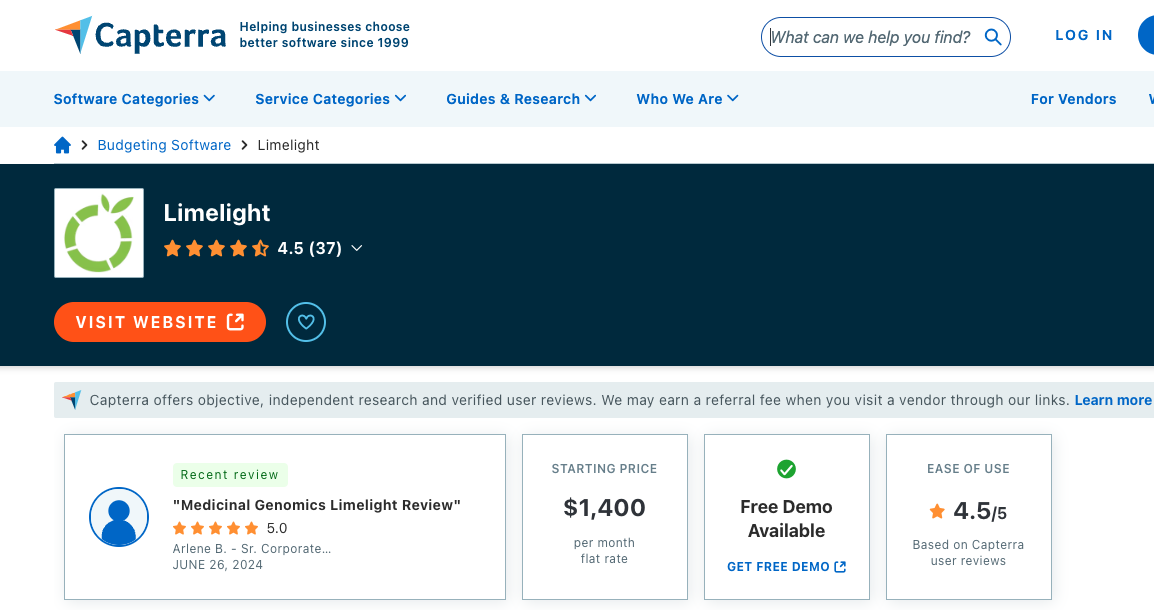Click GET FREE DEMO

coord(786,566)
